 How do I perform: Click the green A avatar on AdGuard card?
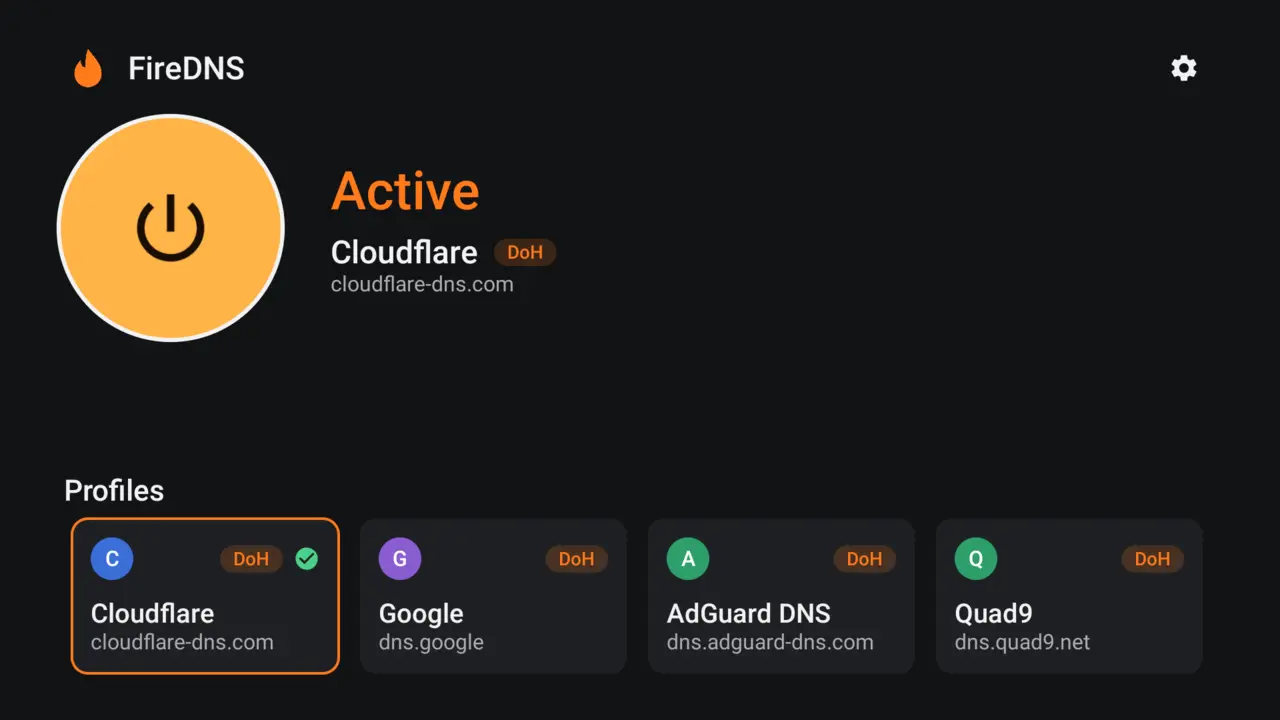(x=688, y=559)
